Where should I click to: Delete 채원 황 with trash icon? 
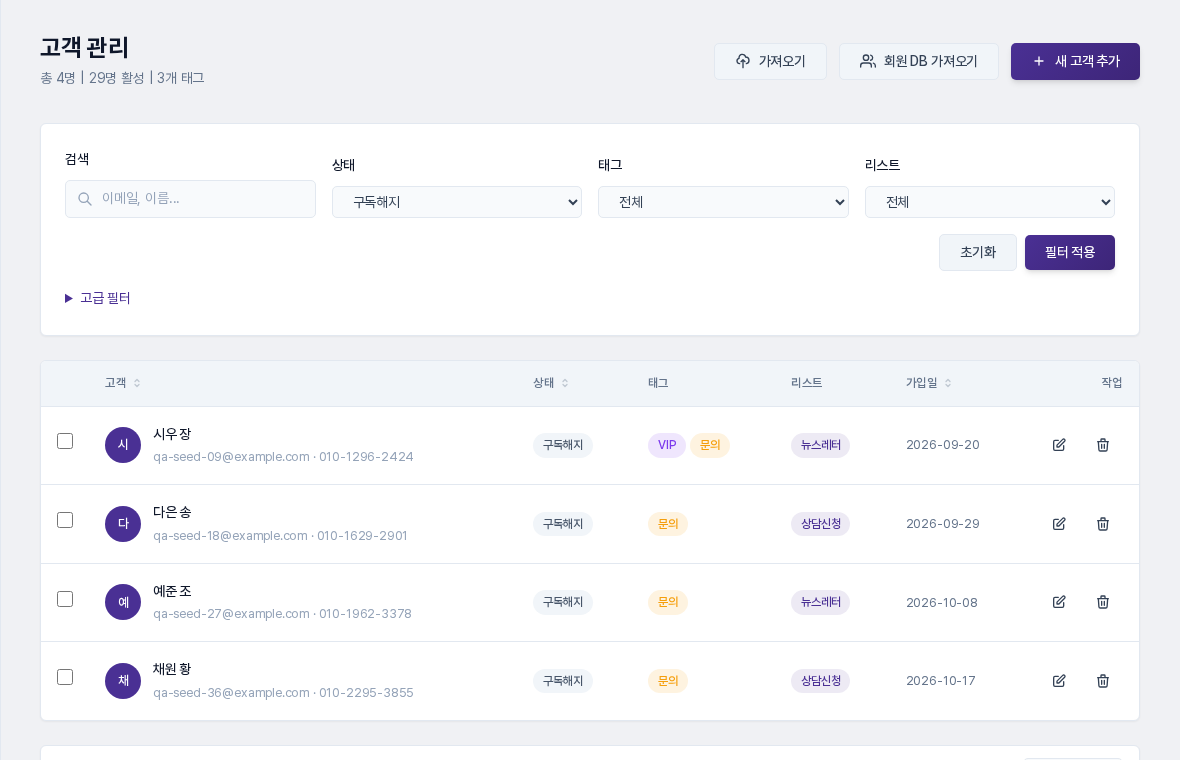1102,681
